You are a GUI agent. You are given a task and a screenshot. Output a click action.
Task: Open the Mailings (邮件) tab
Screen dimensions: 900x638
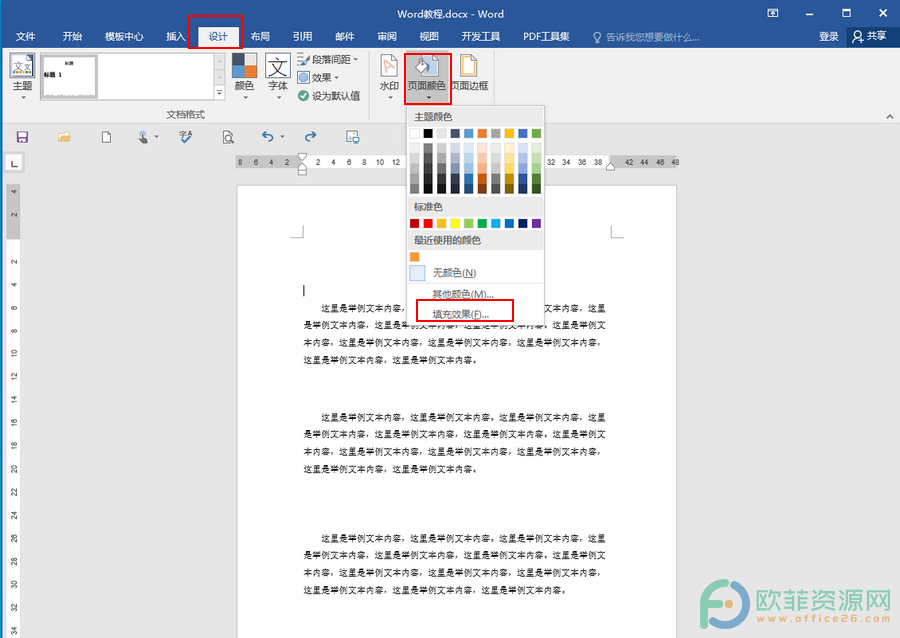coord(344,37)
